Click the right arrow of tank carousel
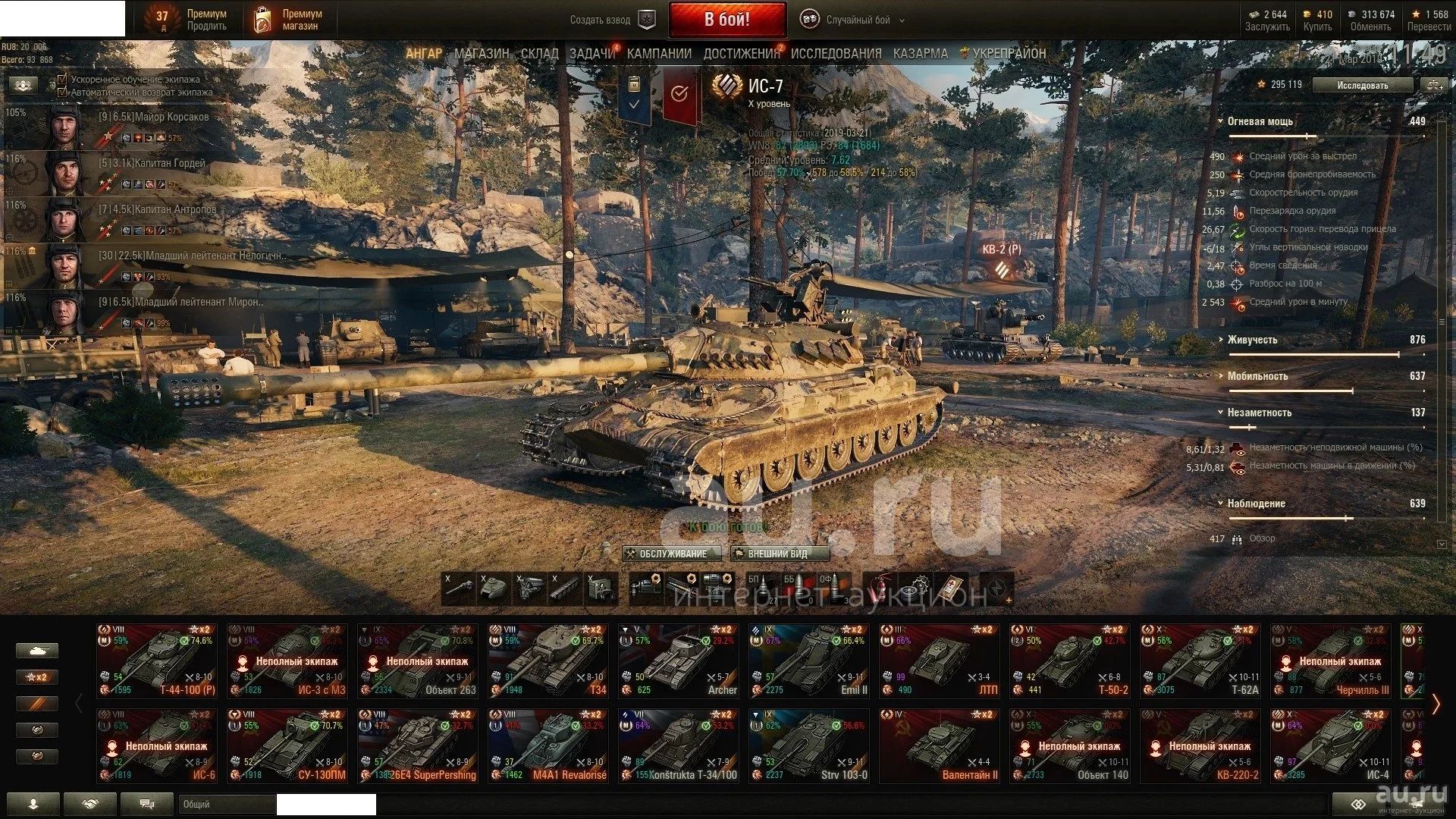 [x=1436, y=704]
